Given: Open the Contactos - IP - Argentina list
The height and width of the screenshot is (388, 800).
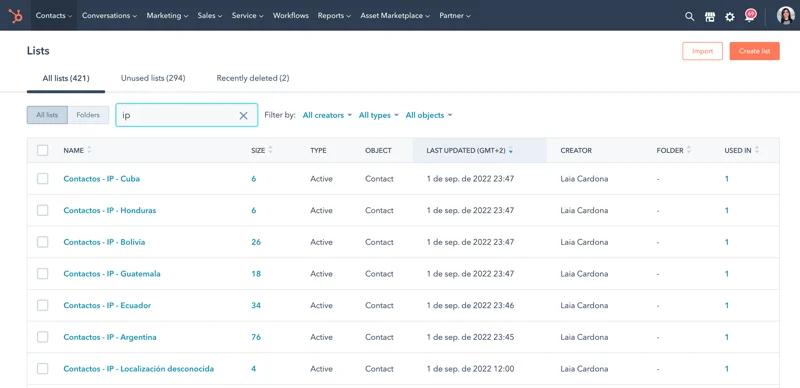Looking at the screenshot, I should pyautogui.click(x=110, y=337).
